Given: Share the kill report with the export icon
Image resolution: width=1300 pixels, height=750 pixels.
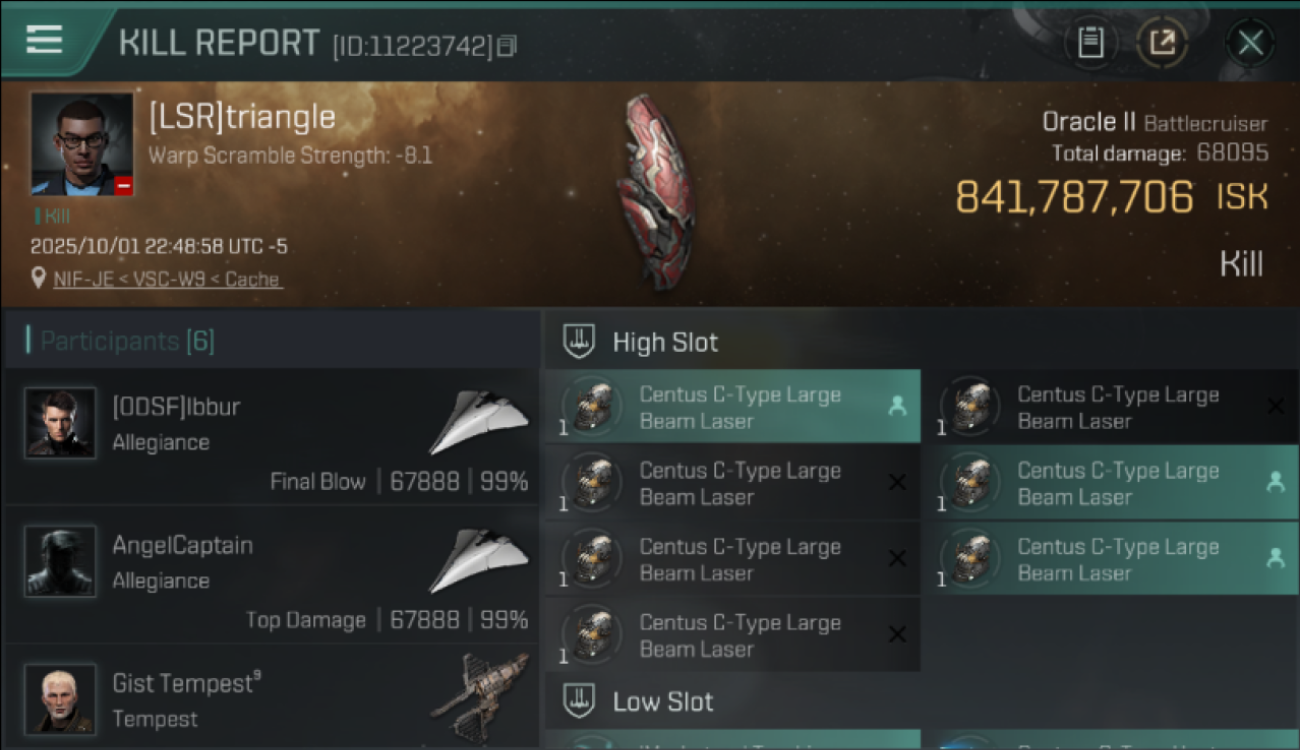Looking at the screenshot, I should point(1162,42).
